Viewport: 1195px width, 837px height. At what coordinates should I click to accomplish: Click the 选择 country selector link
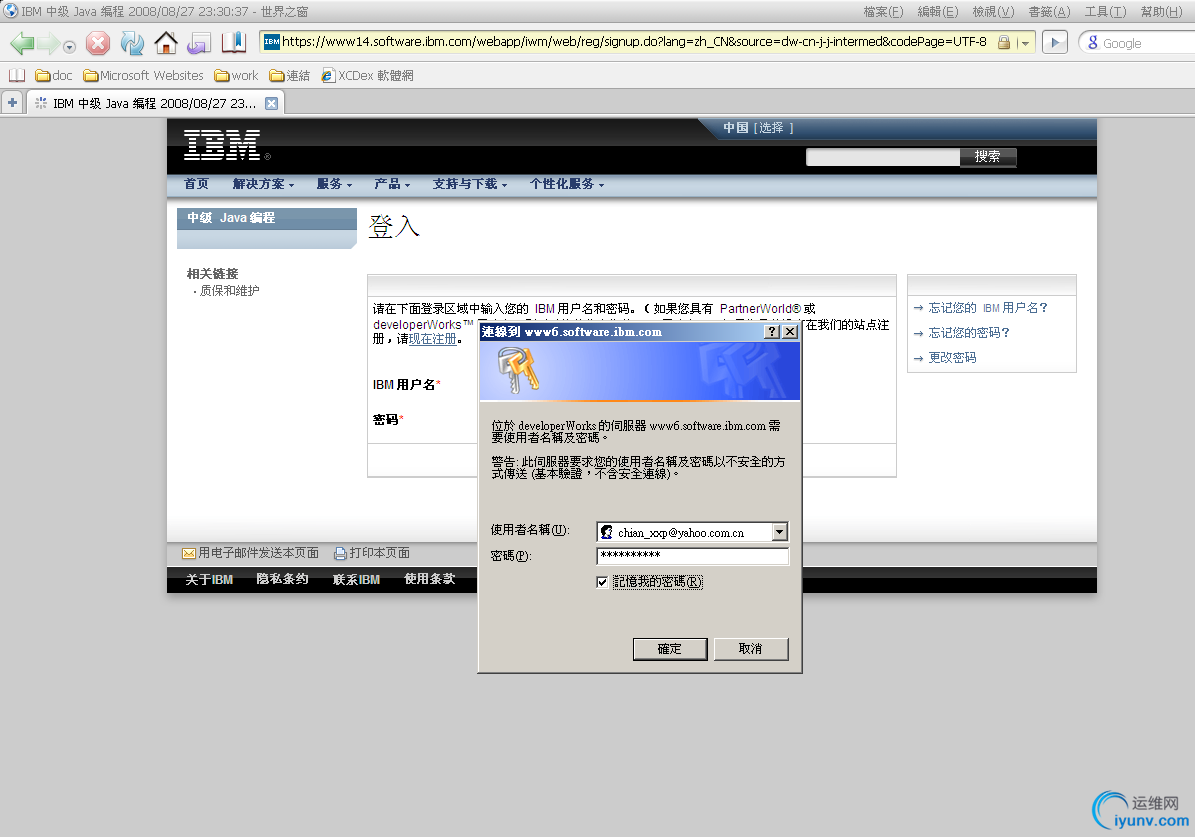[771, 127]
